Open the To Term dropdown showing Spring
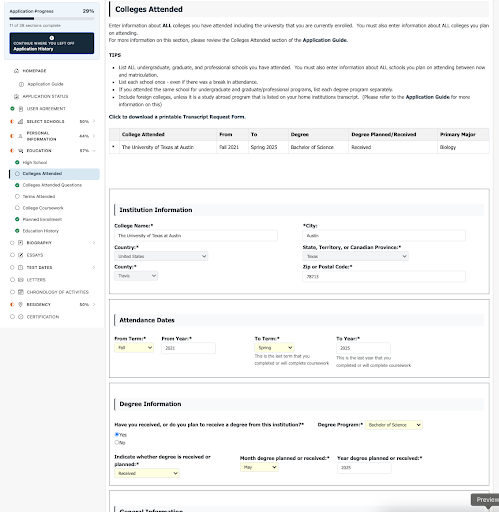Image resolution: width=499 pixels, height=512 pixels. [274, 348]
